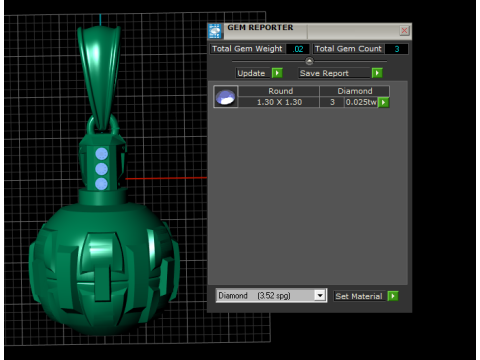Click the green arrow next to Set Material
480x360 pixels.
pos(393,296)
